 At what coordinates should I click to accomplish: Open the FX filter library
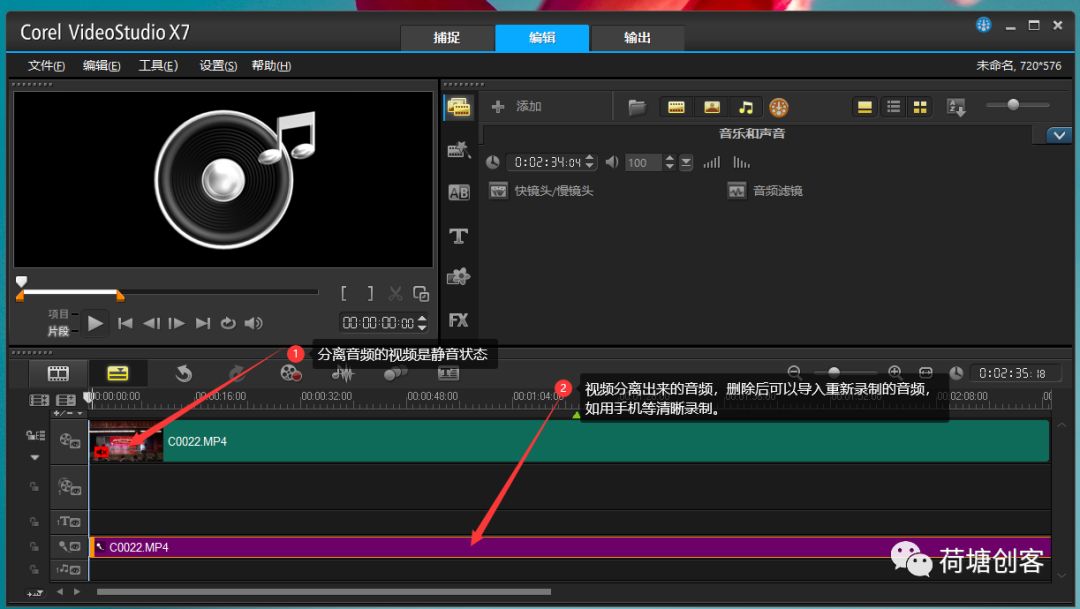point(458,320)
